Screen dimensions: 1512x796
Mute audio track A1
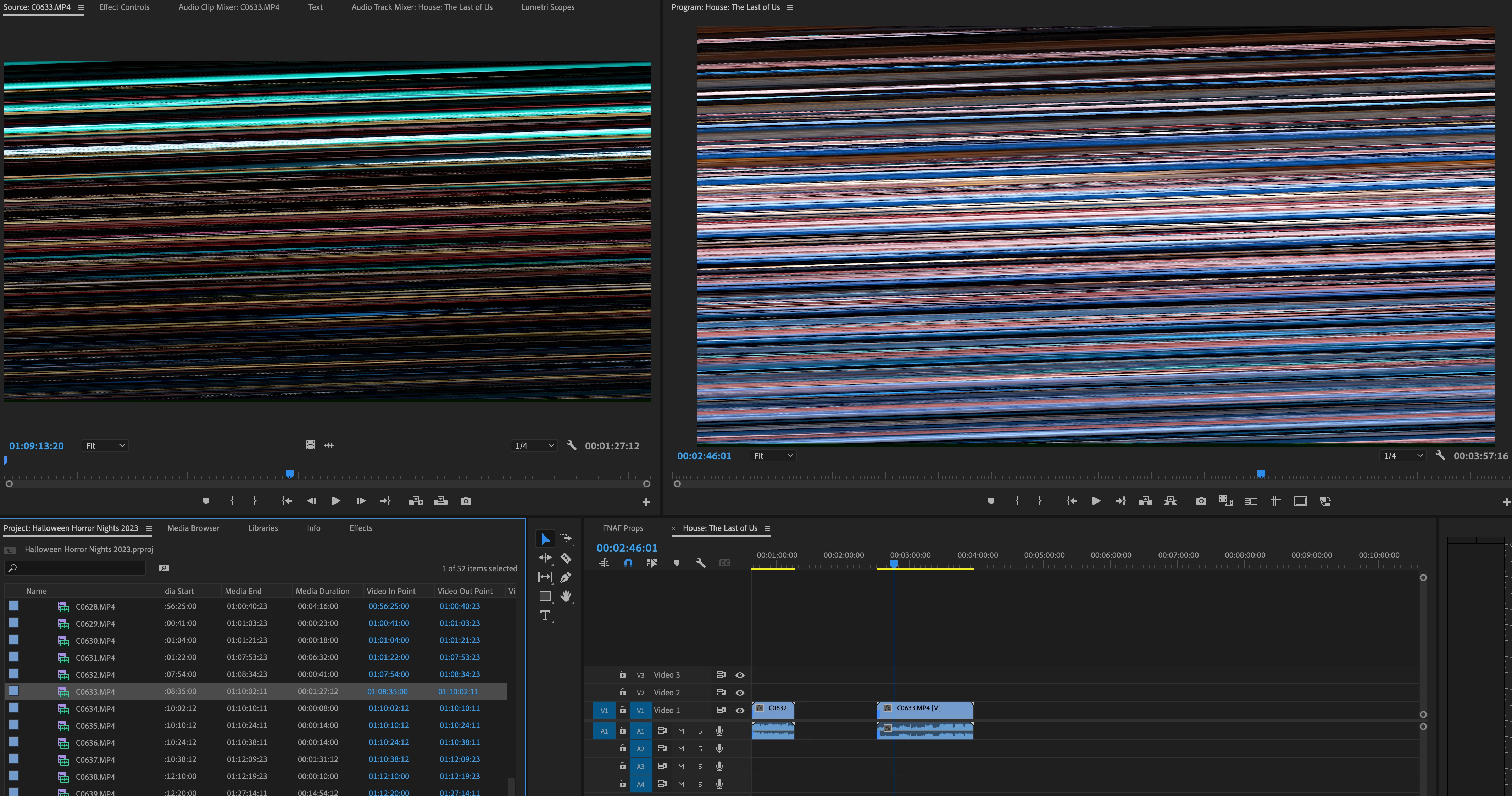coord(681,731)
